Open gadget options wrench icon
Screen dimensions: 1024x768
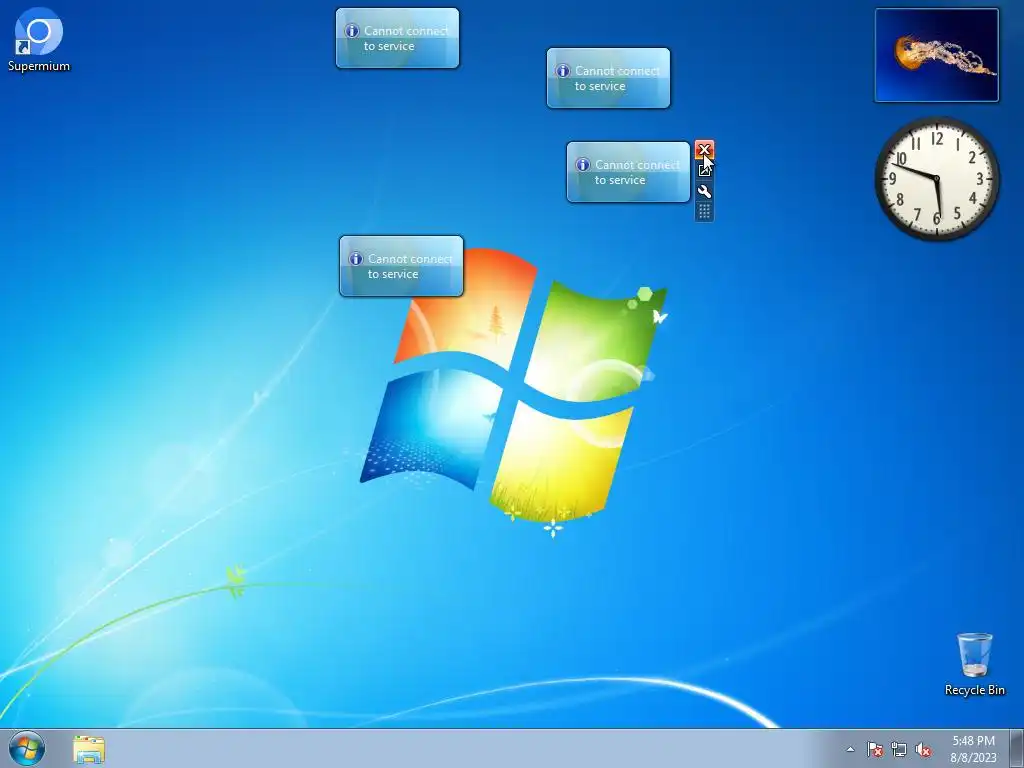coord(704,191)
